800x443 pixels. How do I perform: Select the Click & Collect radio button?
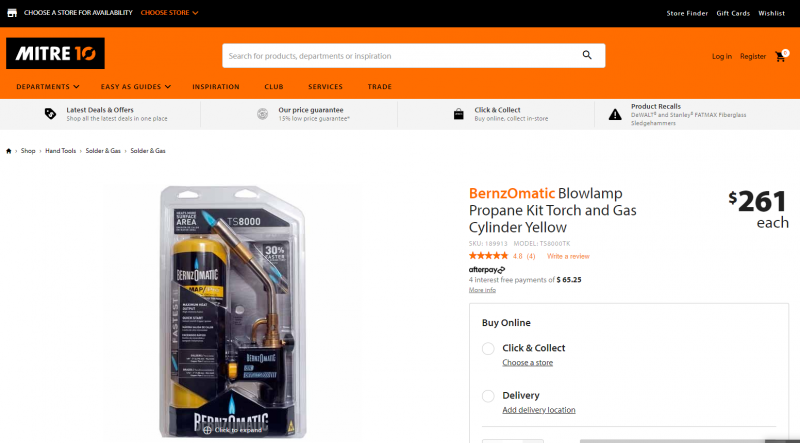tap(488, 349)
